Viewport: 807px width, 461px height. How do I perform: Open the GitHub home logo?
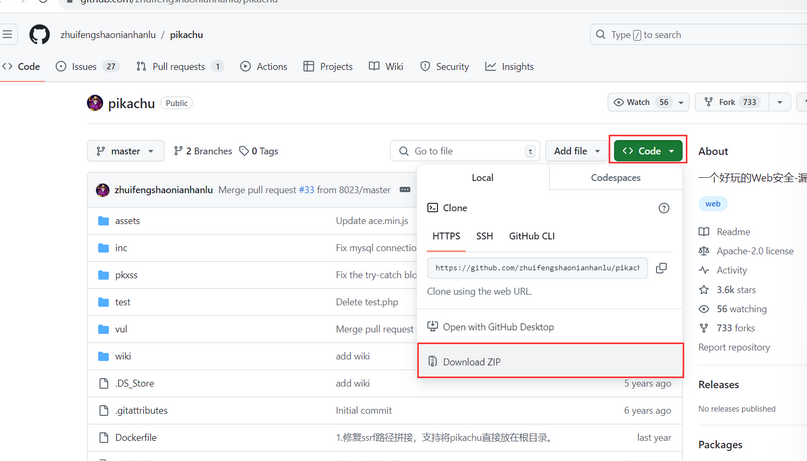pos(39,34)
